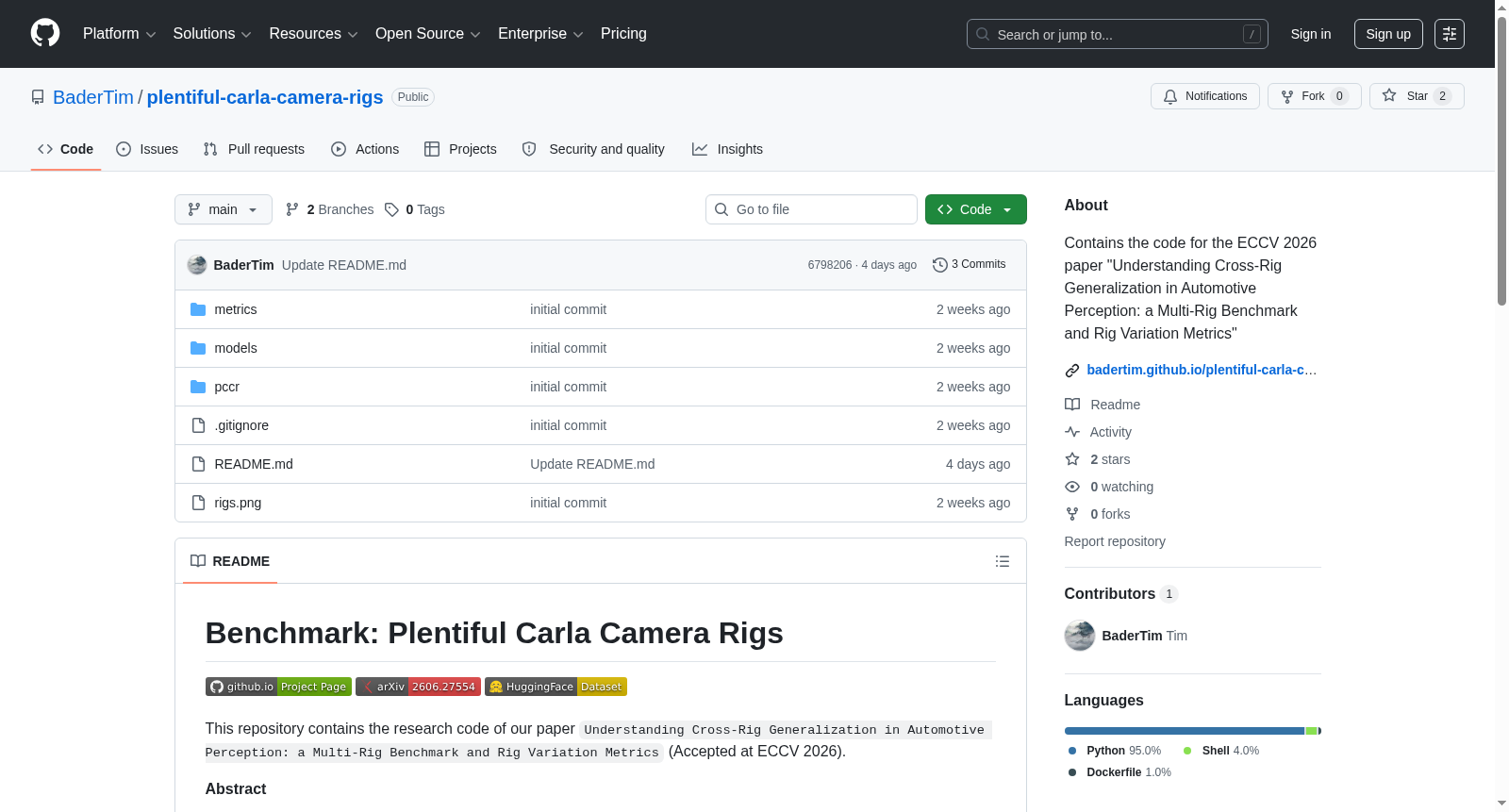Switch to the Actions tab
1509x812 pixels.
point(365,149)
